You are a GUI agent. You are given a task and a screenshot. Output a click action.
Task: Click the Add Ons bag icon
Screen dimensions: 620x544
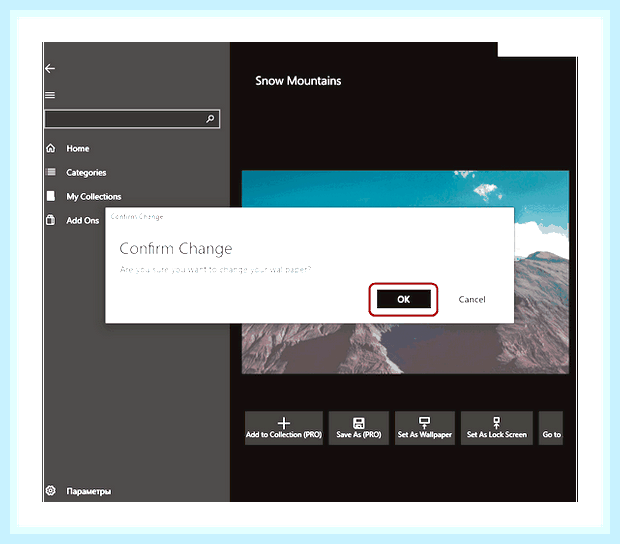pyautogui.click(x=51, y=220)
